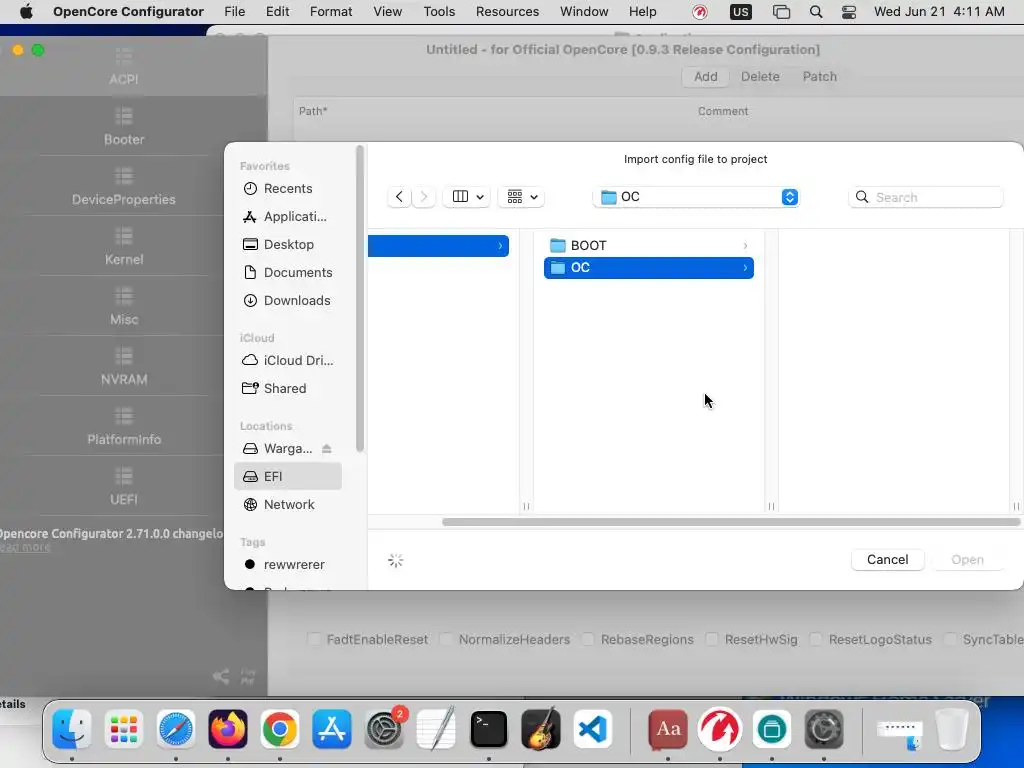Launch Google Chrome from the Dock

[x=280, y=729]
